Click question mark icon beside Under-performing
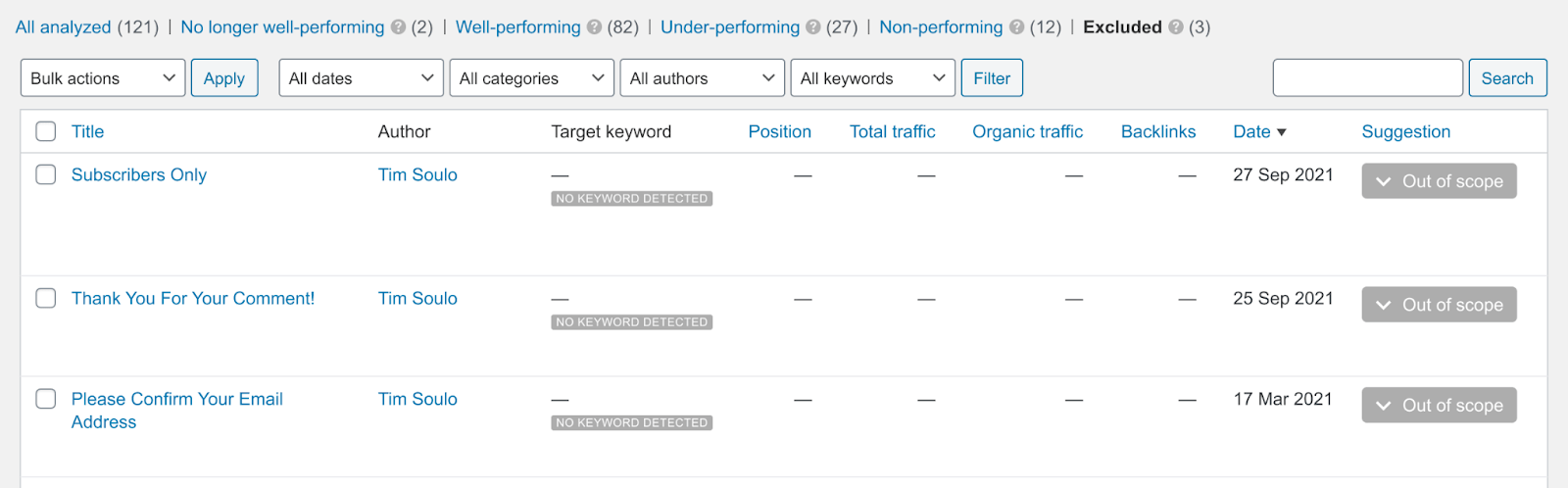Viewport: 1568px width, 488px height. 812,27
